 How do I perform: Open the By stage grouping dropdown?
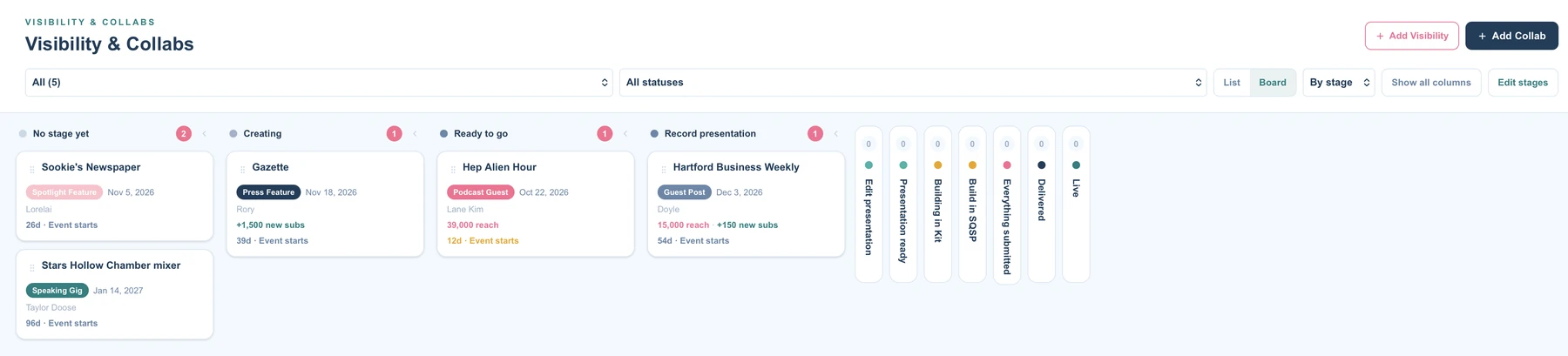click(1339, 83)
